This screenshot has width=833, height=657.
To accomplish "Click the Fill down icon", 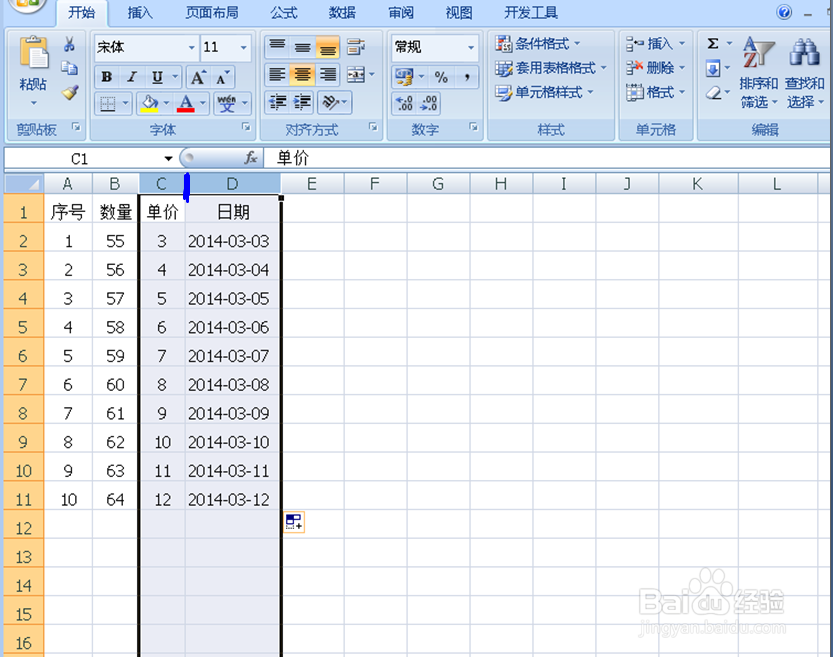I will point(713,69).
